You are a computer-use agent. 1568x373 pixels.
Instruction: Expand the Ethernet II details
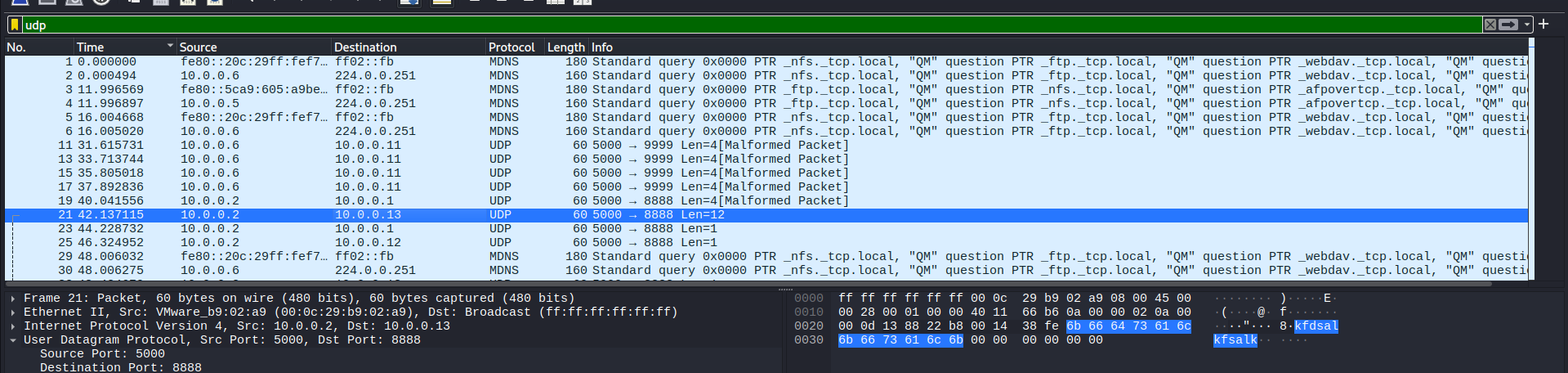(13, 312)
